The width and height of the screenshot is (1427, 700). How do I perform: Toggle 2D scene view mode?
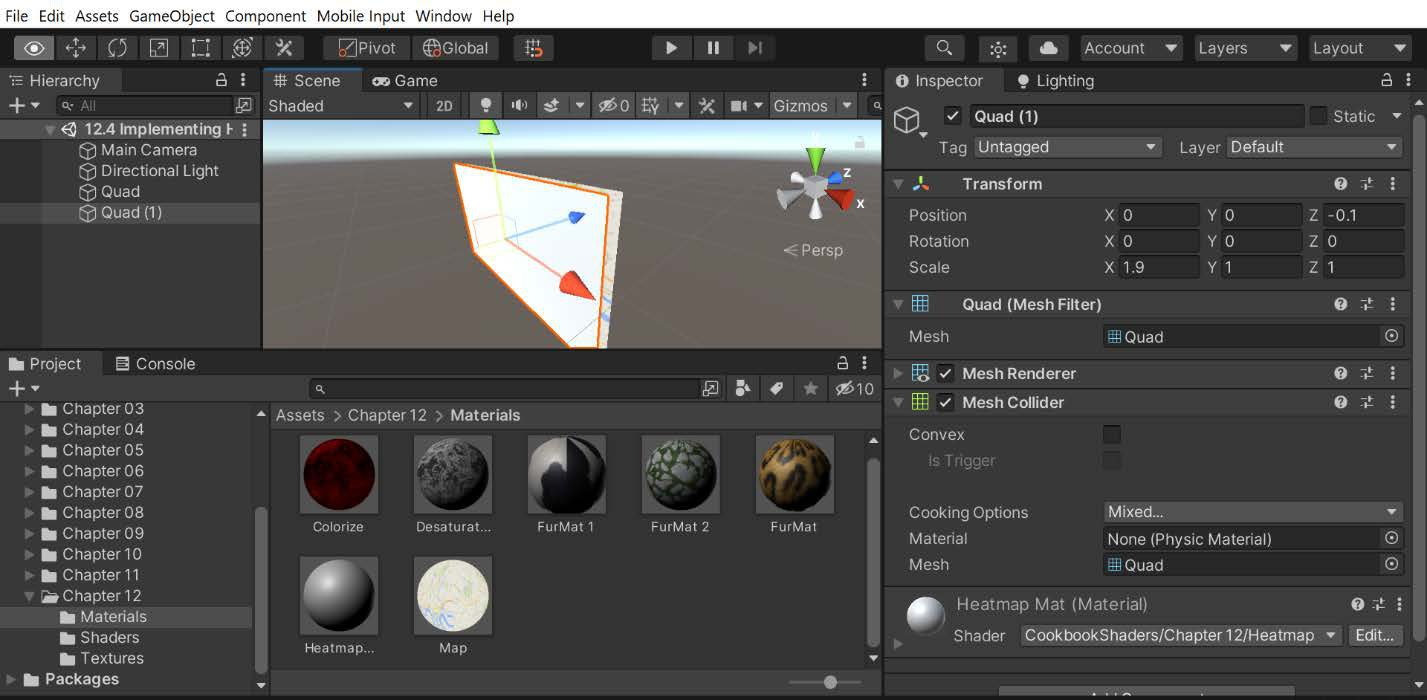(444, 105)
